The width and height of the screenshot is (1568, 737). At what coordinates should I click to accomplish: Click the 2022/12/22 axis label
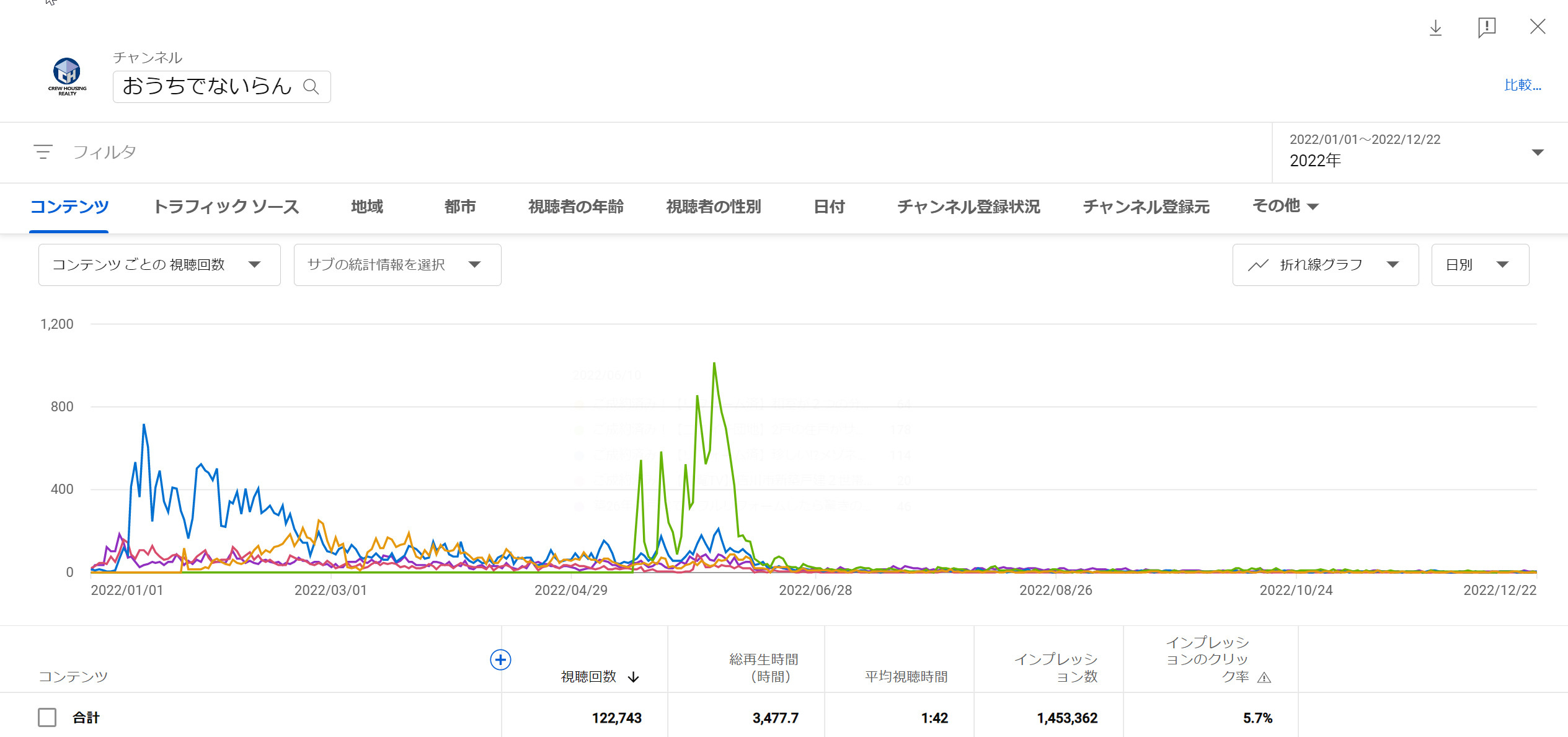tap(1500, 590)
